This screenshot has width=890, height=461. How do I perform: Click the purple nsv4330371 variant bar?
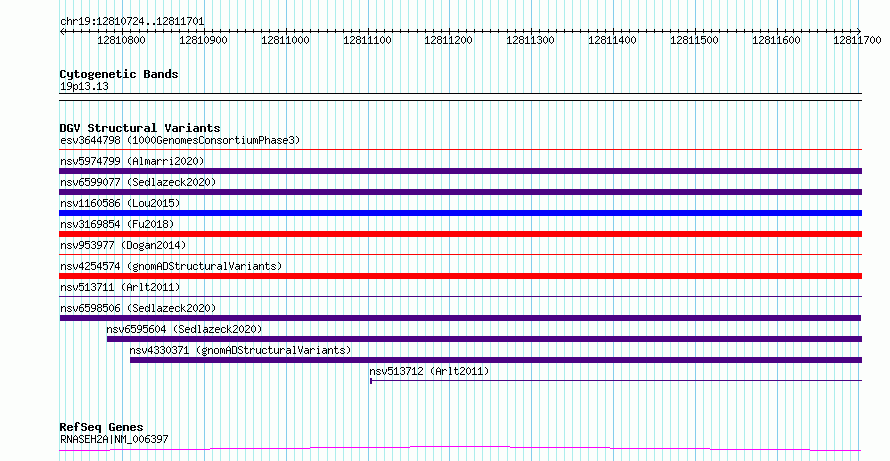point(496,360)
